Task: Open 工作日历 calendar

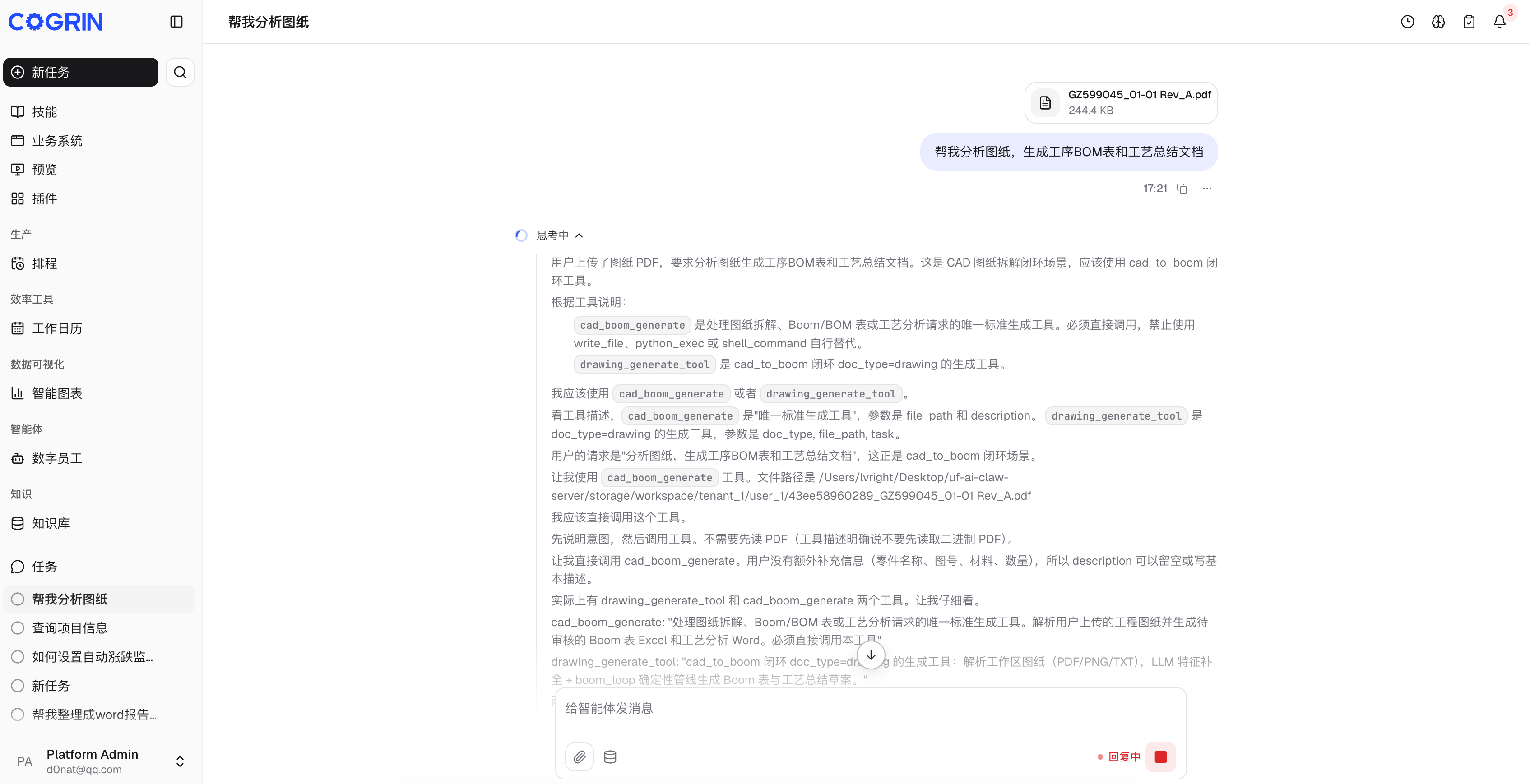Action: [98, 328]
